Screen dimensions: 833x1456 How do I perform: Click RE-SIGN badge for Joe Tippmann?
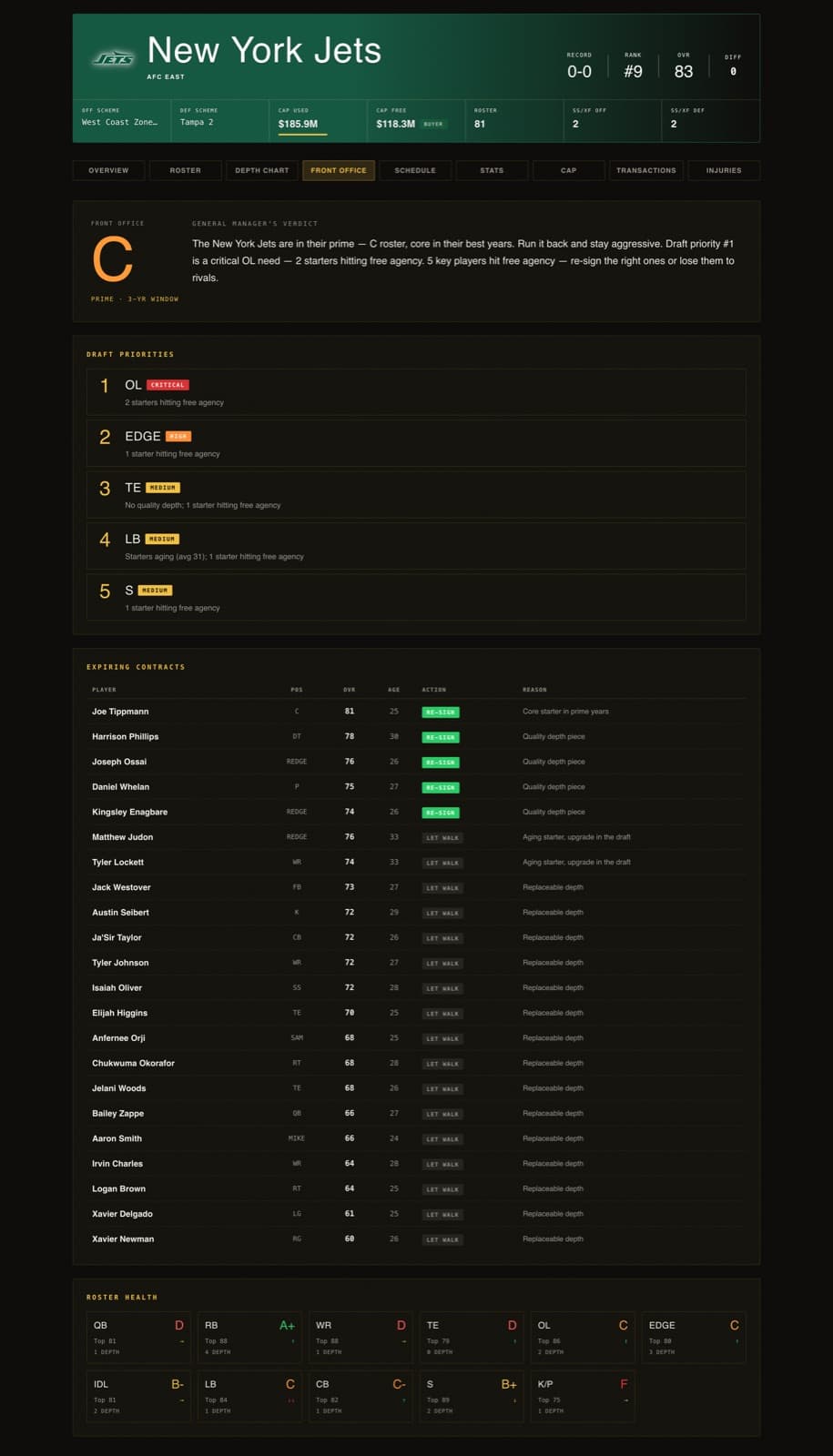441,713
